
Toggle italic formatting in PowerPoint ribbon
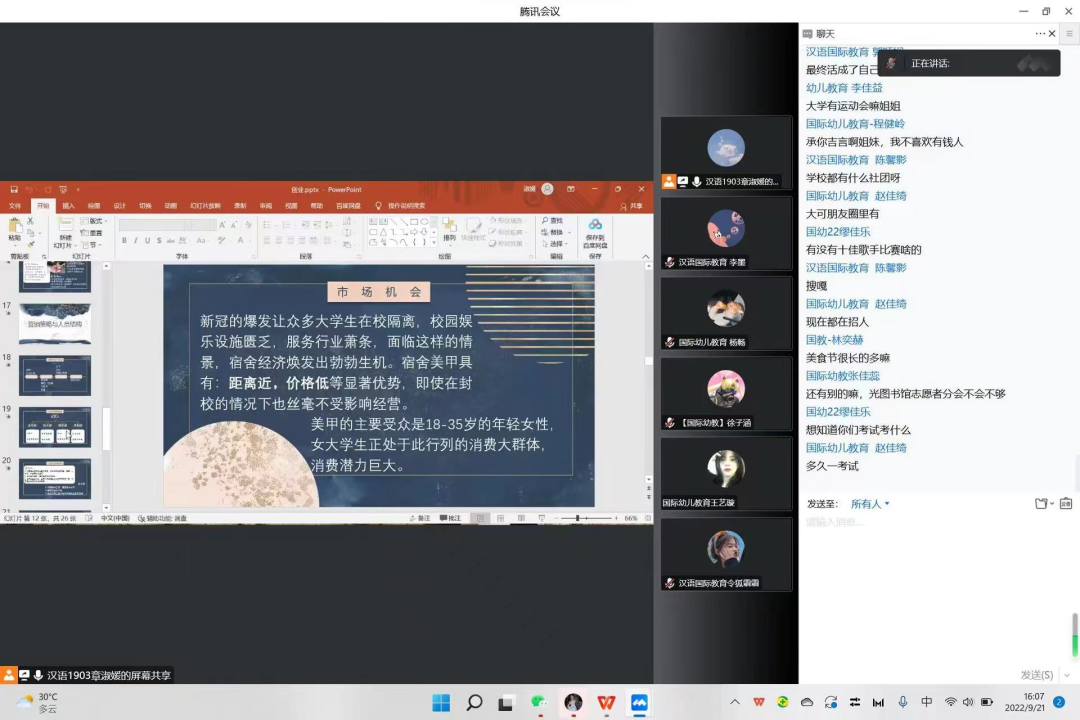(136, 240)
